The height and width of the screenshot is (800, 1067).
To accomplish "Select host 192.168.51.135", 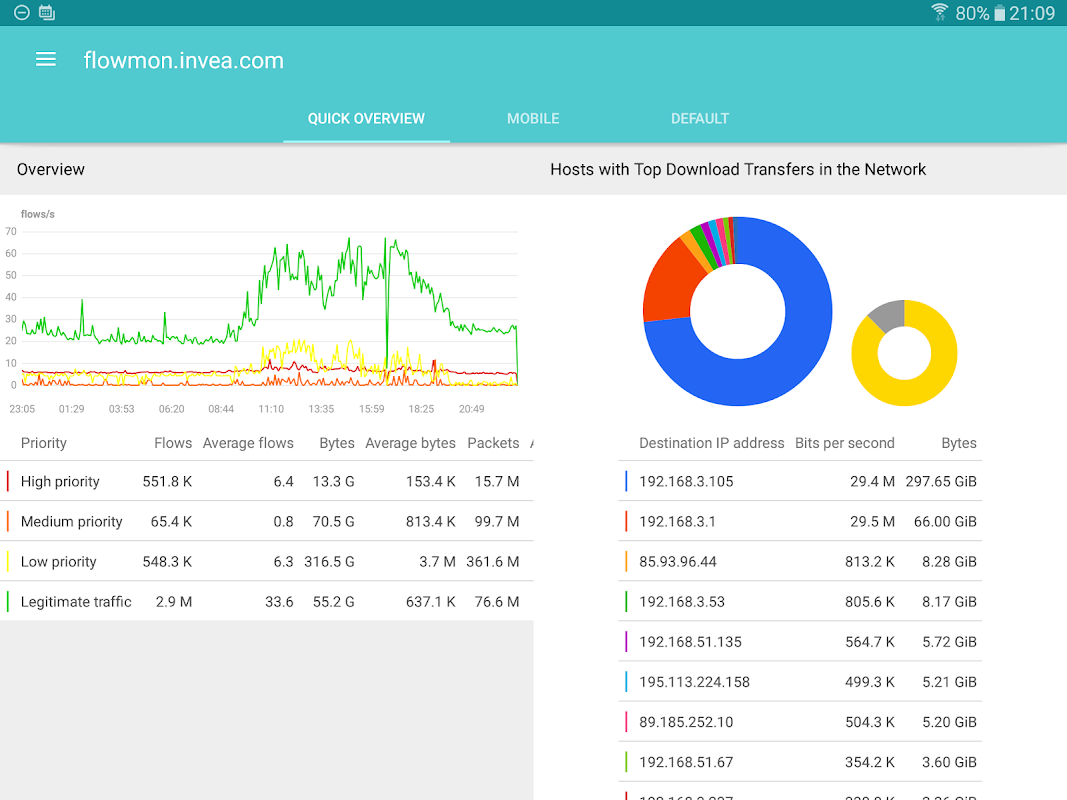I will pyautogui.click(x=690, y=642).
